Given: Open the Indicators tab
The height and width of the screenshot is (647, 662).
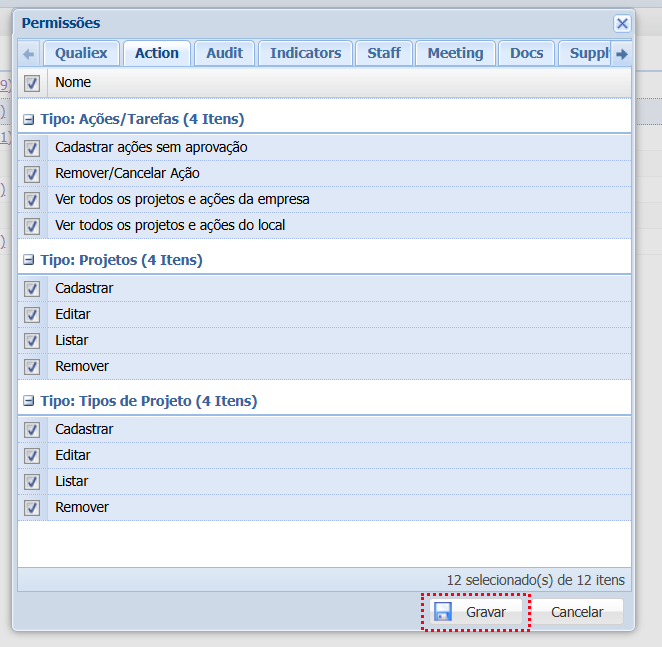Looking at the screenshot, I should click(x=305, y=53).
